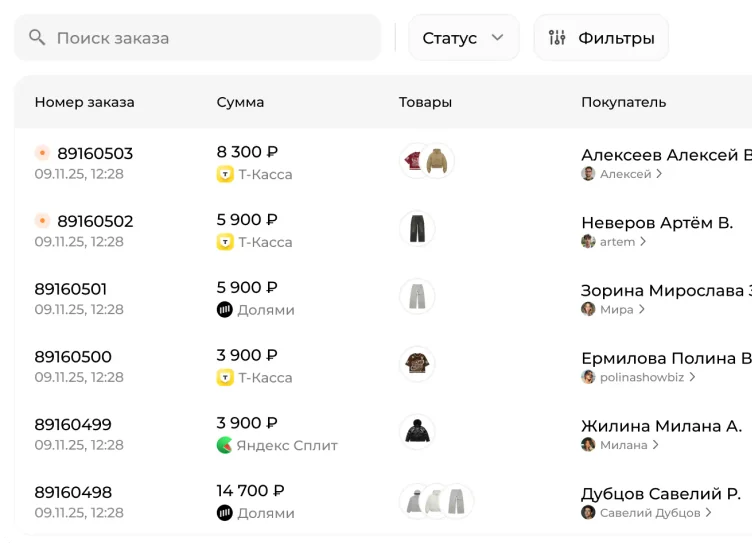Select order number 89160500
This screenshot has width=752, height=549.
coord(73,357)
